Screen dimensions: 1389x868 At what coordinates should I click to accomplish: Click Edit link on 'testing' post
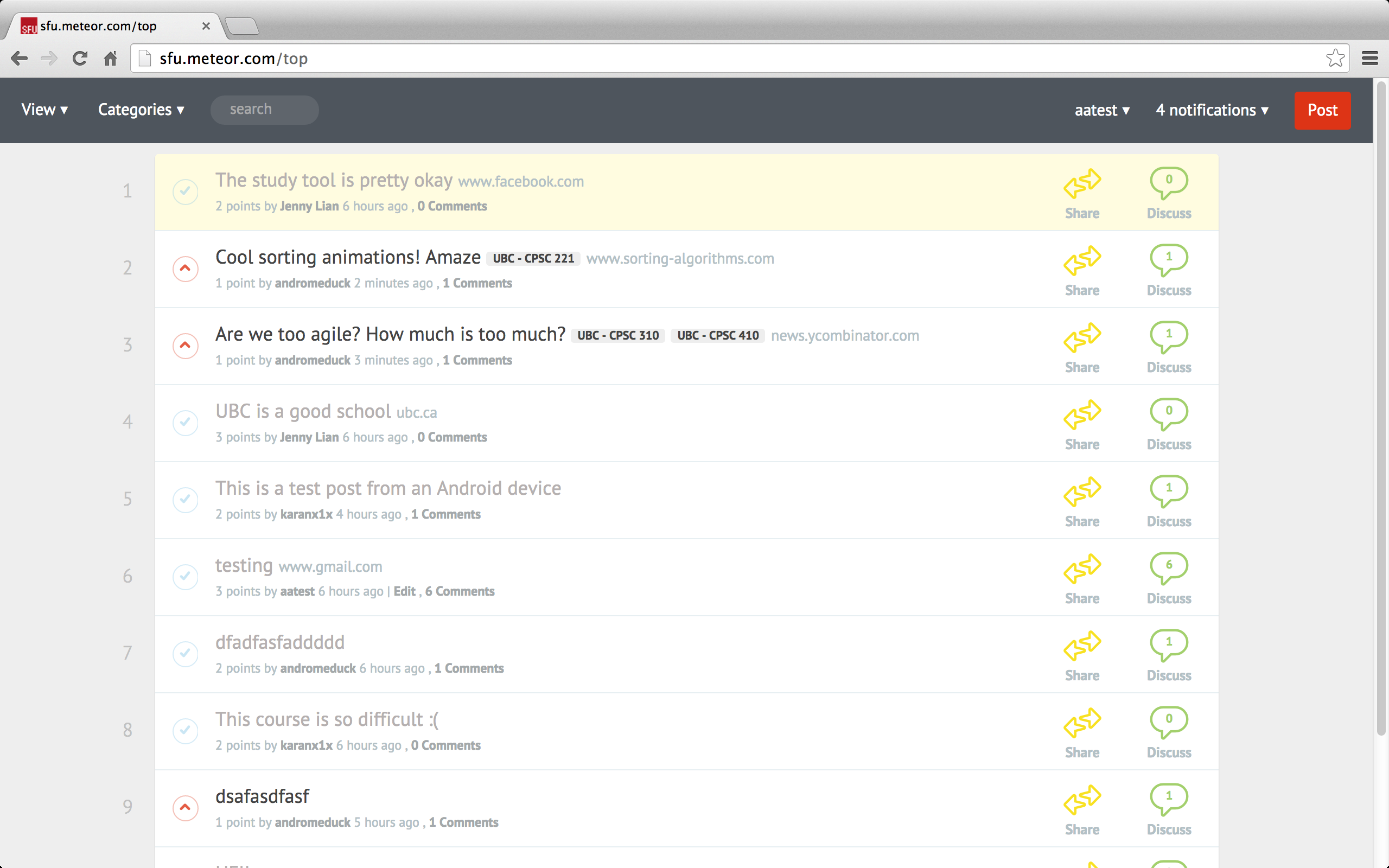404,591
